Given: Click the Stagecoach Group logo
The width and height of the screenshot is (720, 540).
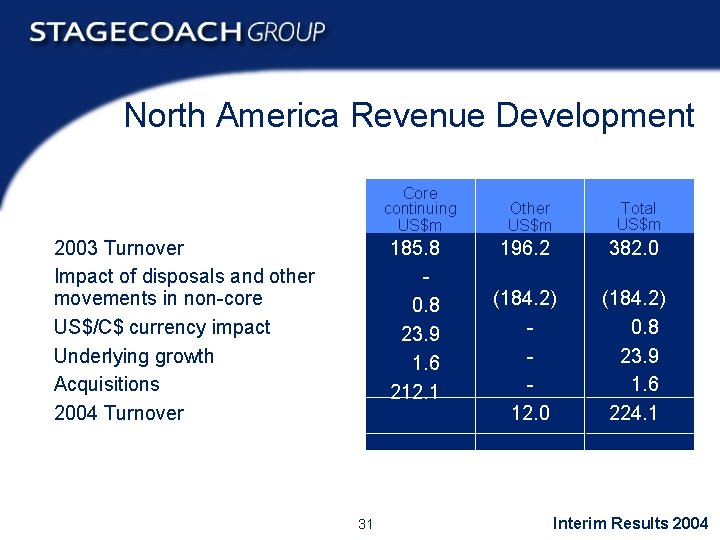Looking at the screenshot, I should pyautogui.click(x=177, y=32).
